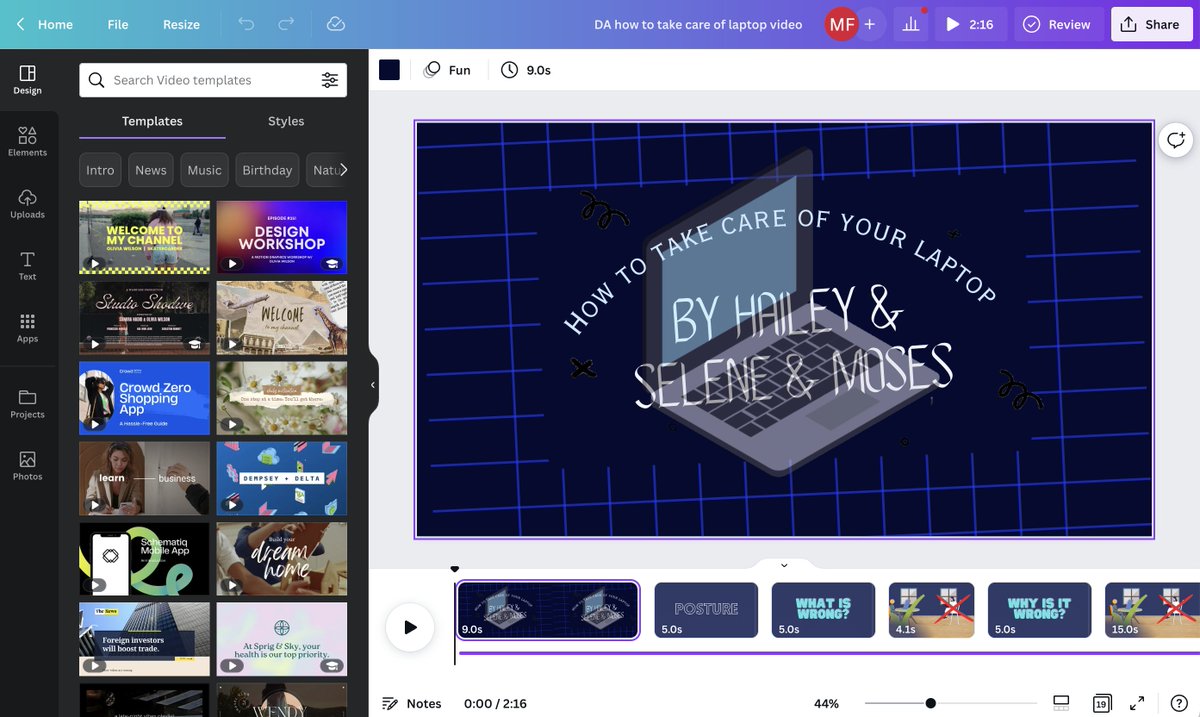Screen dimensions: 1200x717
Task: Switch to the Styles tab
Action: (x=285, y=120)
